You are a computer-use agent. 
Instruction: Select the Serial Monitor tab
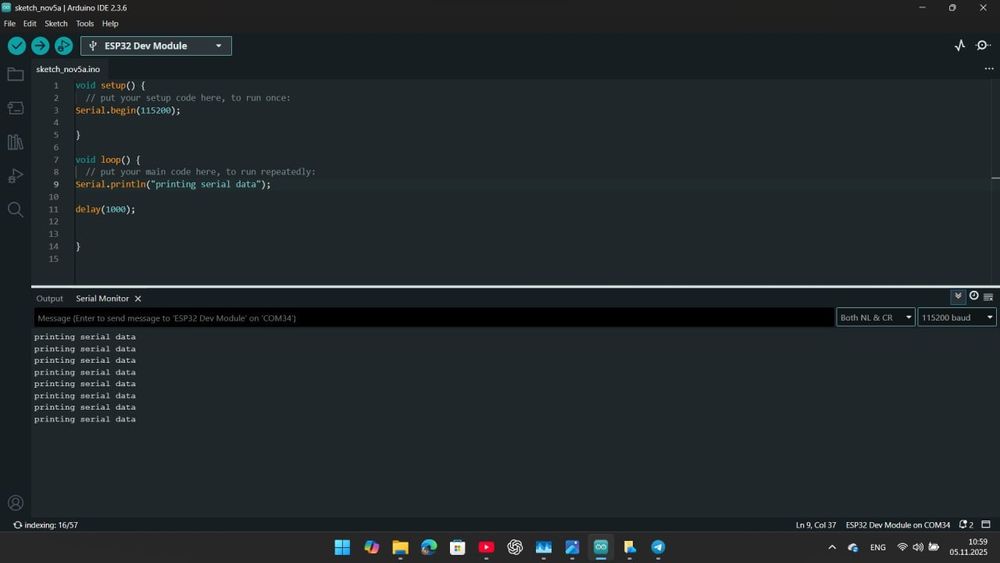click(102, 298)
